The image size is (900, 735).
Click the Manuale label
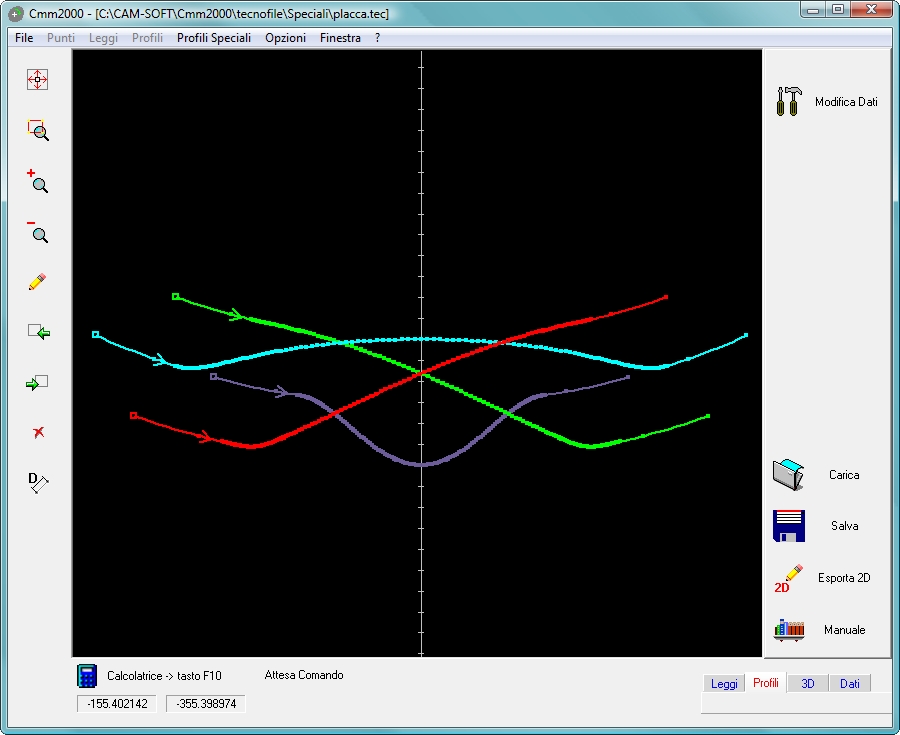point(844,630)
